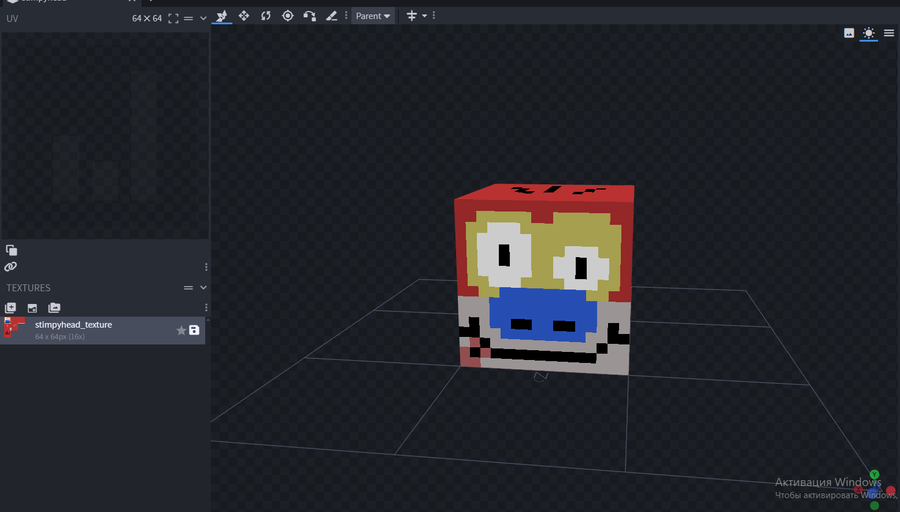Create a new texture
Viewport: 900px width, 512px height.
tap(10, 308)
